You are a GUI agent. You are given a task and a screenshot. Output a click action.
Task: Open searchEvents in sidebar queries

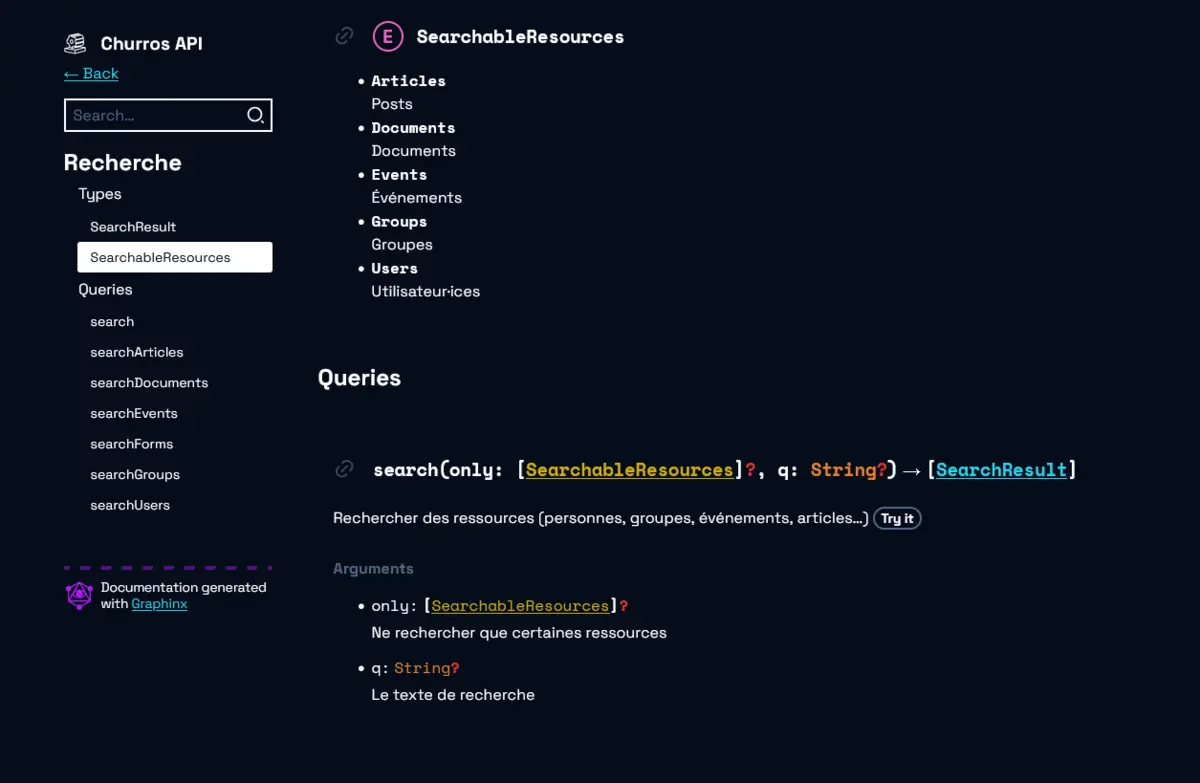click(134, 413)
